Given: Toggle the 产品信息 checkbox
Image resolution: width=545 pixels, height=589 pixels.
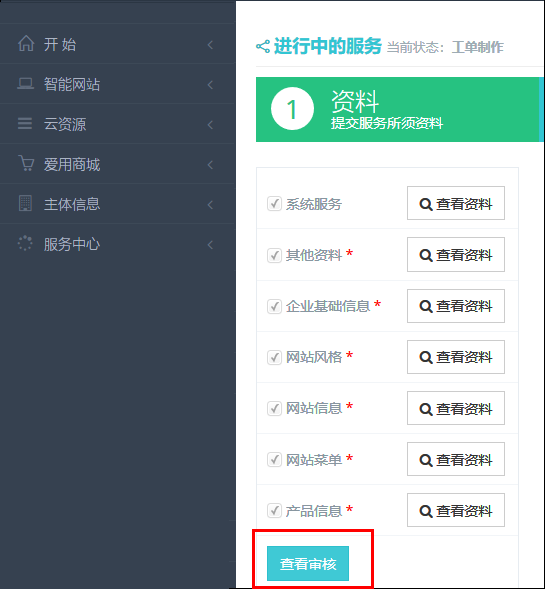Looking at the screenshot, I should (274, 510).
